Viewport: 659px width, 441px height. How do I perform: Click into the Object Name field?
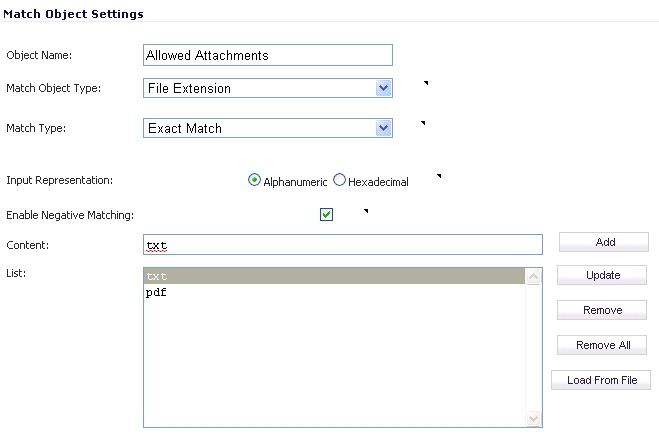268,55
